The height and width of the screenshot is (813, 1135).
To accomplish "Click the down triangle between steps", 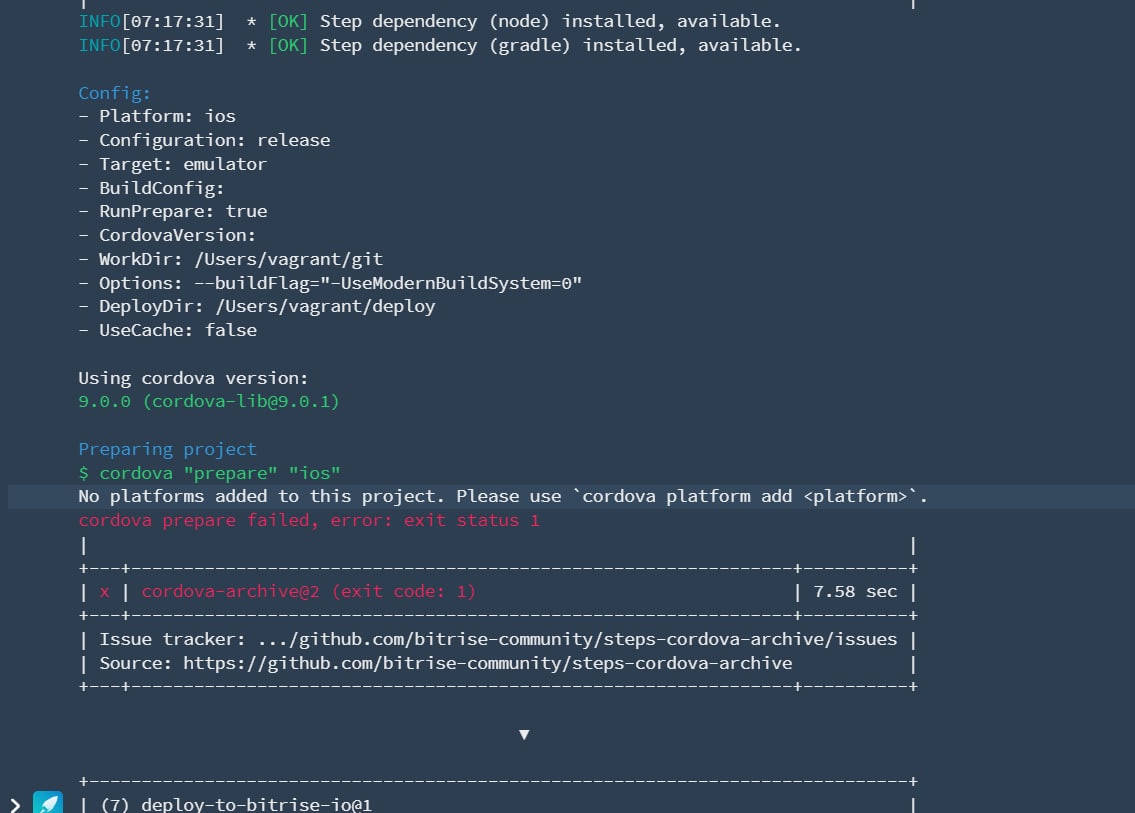I will point(523,735).
